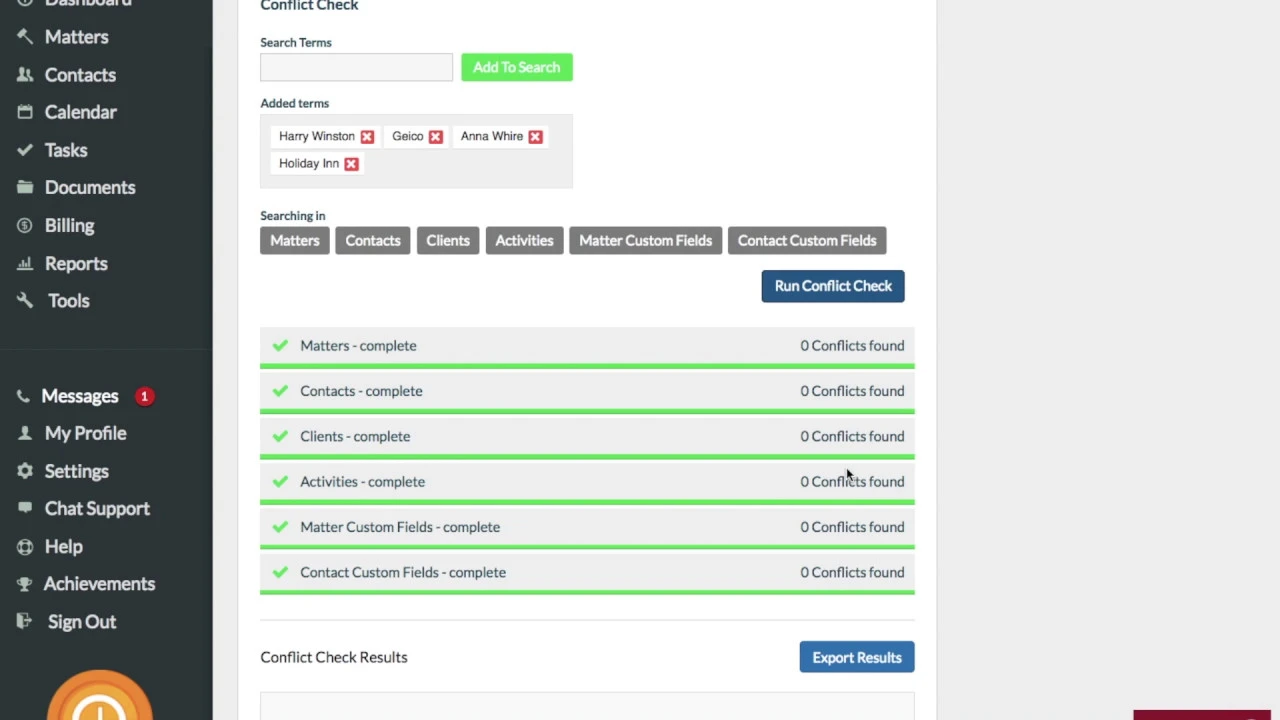Toggle the Contacts search scope

pos(373,240)
